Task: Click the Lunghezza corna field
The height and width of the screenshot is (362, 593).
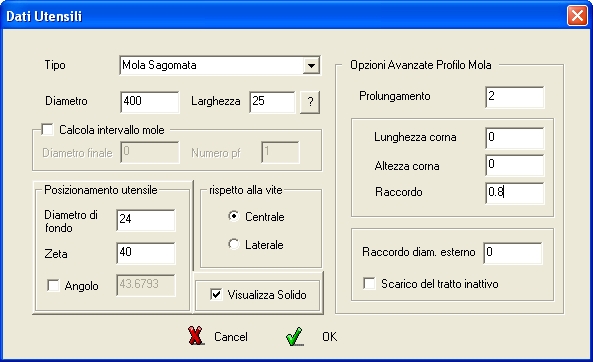Action: pyautogui.click(x=515, y=138)
